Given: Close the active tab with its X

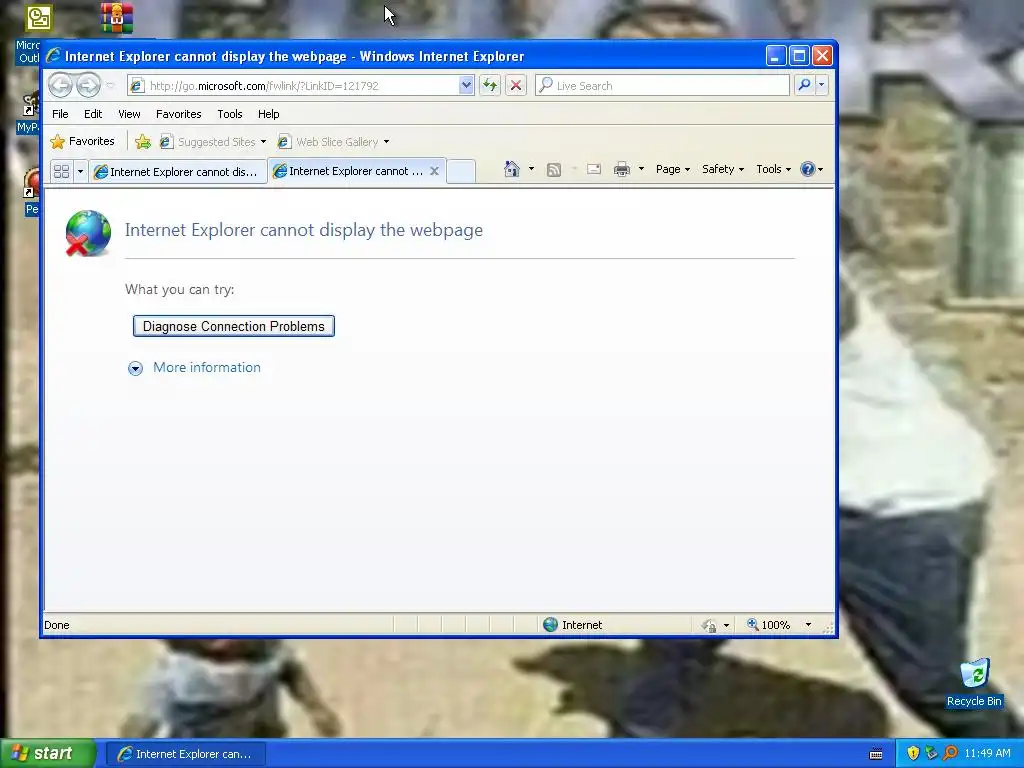Looking at the screenshot, I should point(434,171).
